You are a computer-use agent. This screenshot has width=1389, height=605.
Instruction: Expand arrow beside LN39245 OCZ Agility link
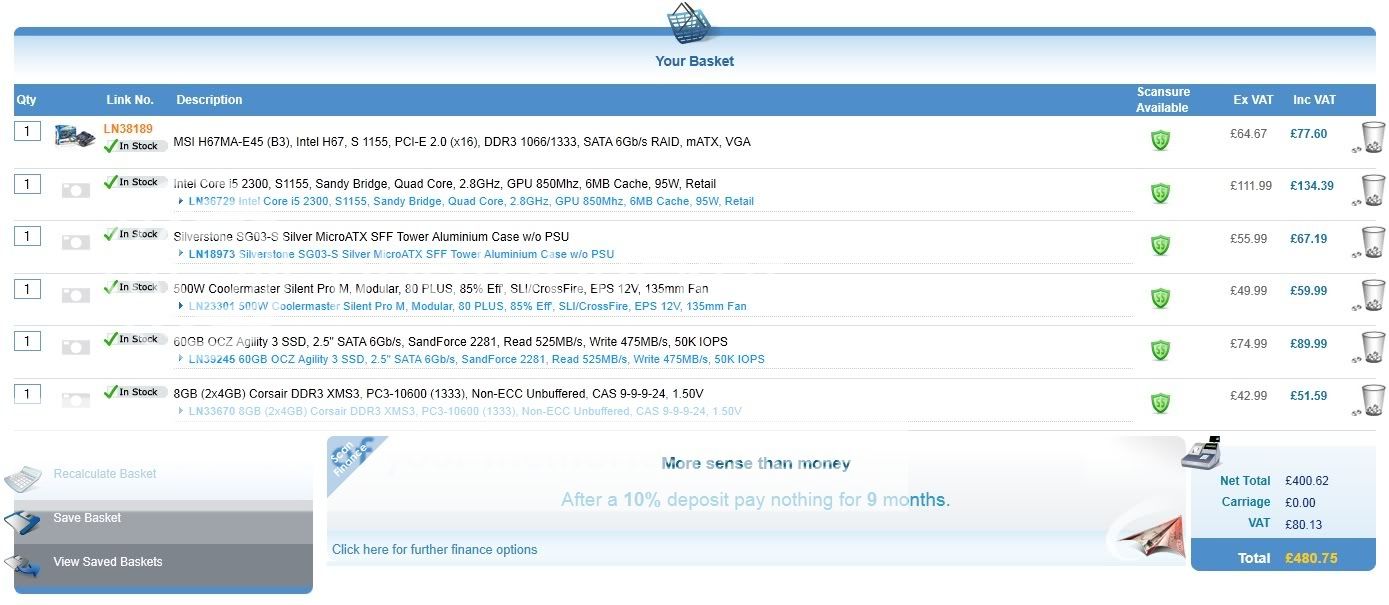(x=180, y=359)
